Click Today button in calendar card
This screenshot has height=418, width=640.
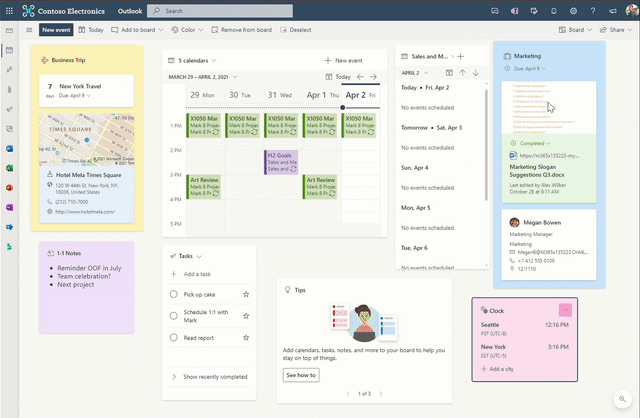(x=338, y=77)
